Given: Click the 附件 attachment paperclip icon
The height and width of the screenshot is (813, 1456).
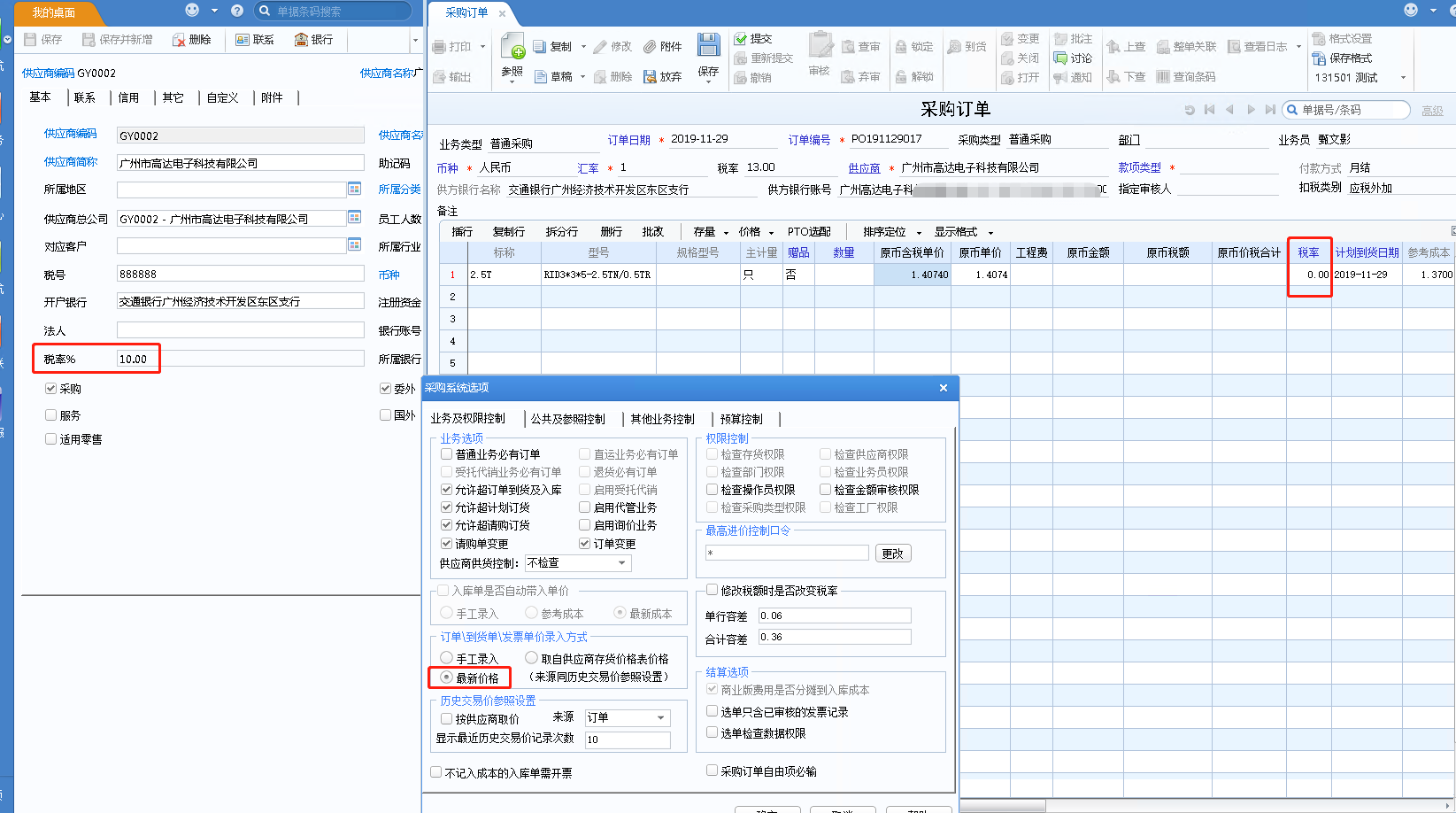Looking at the screenshot, I should point(651,47).
